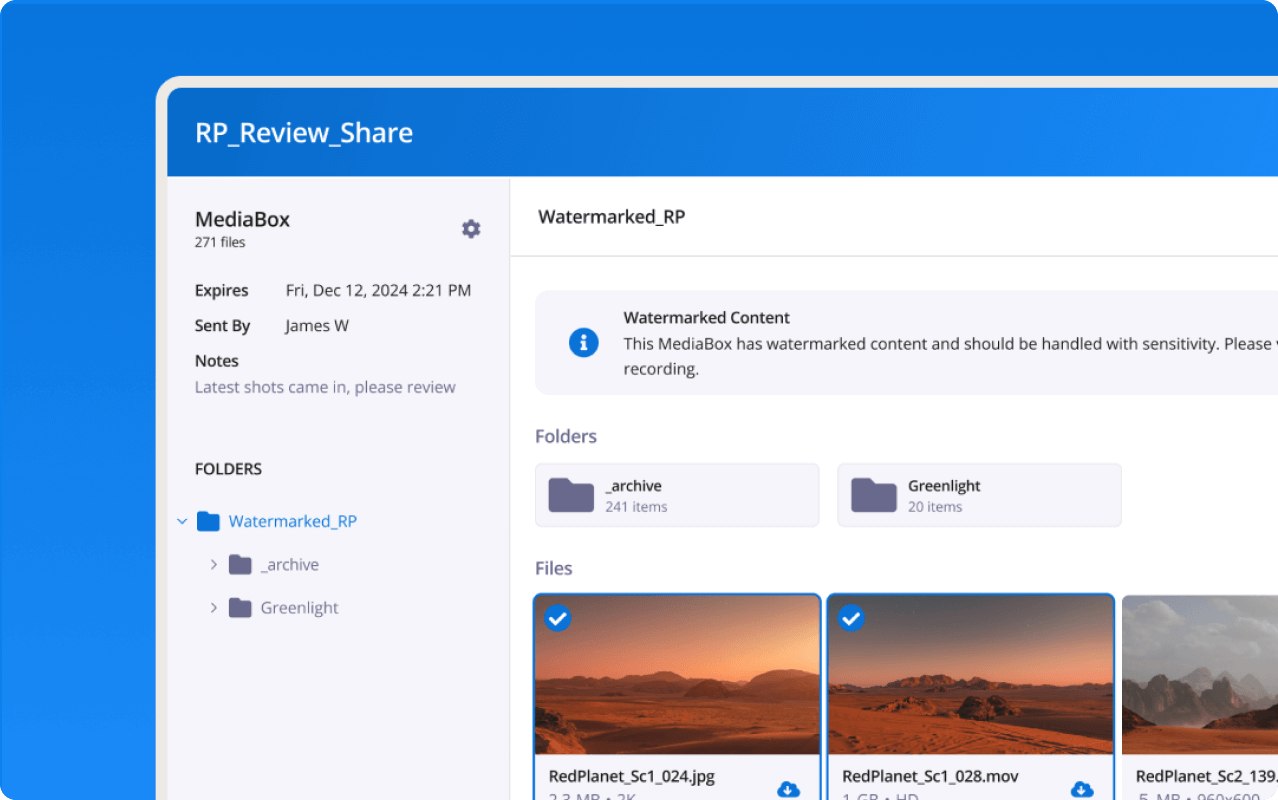Click the blue Watermarked_RP folder icon in sidebar
This screenshot has width=1278, height=800.
[x=208, y=521]
